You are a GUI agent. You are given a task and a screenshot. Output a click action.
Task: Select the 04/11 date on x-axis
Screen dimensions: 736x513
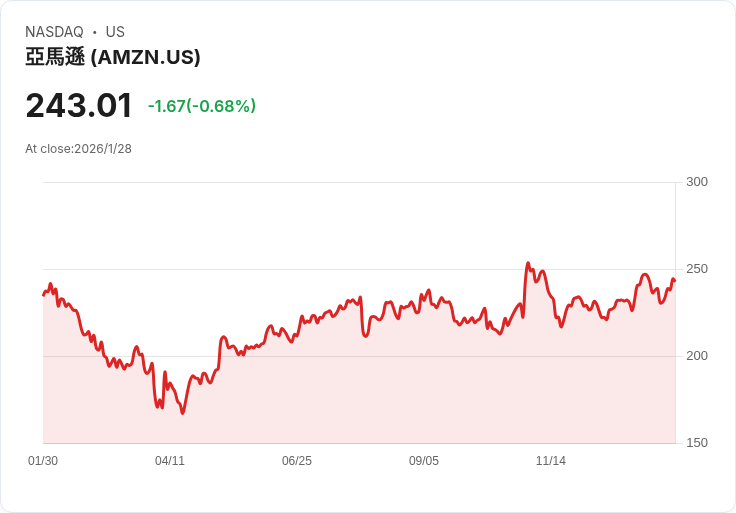click(x=170, y=461)
